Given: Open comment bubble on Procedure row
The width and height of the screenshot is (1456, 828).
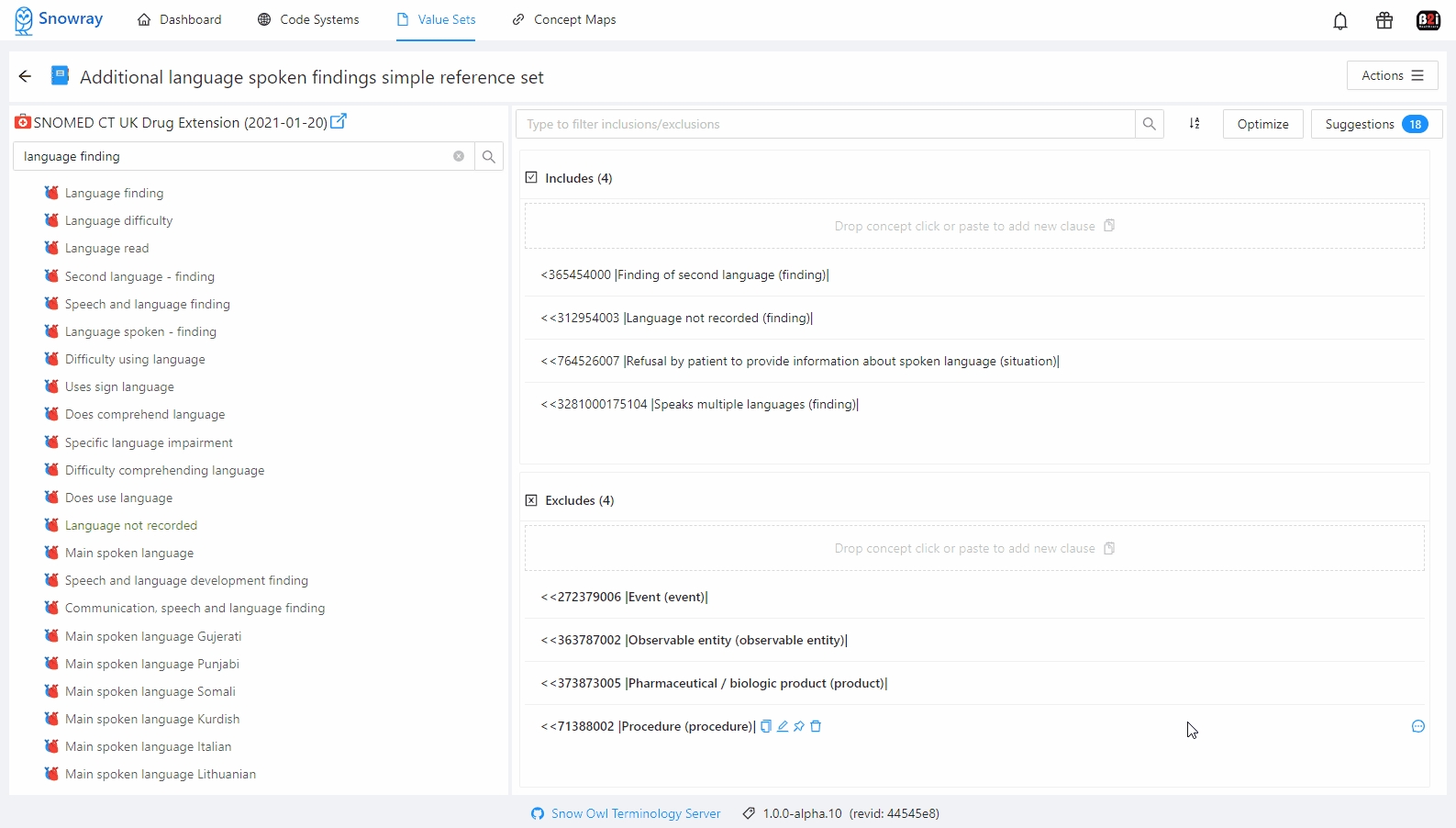Looking at the screenshot, I should (x=1417, y=726).
